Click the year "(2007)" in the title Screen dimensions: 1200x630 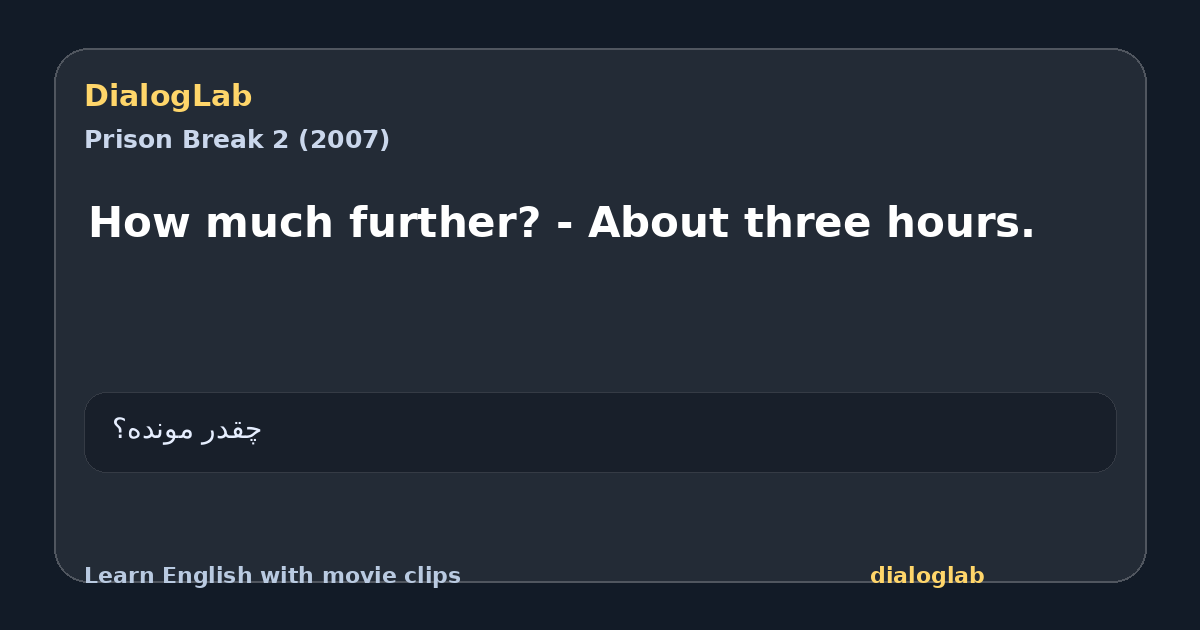344,140
